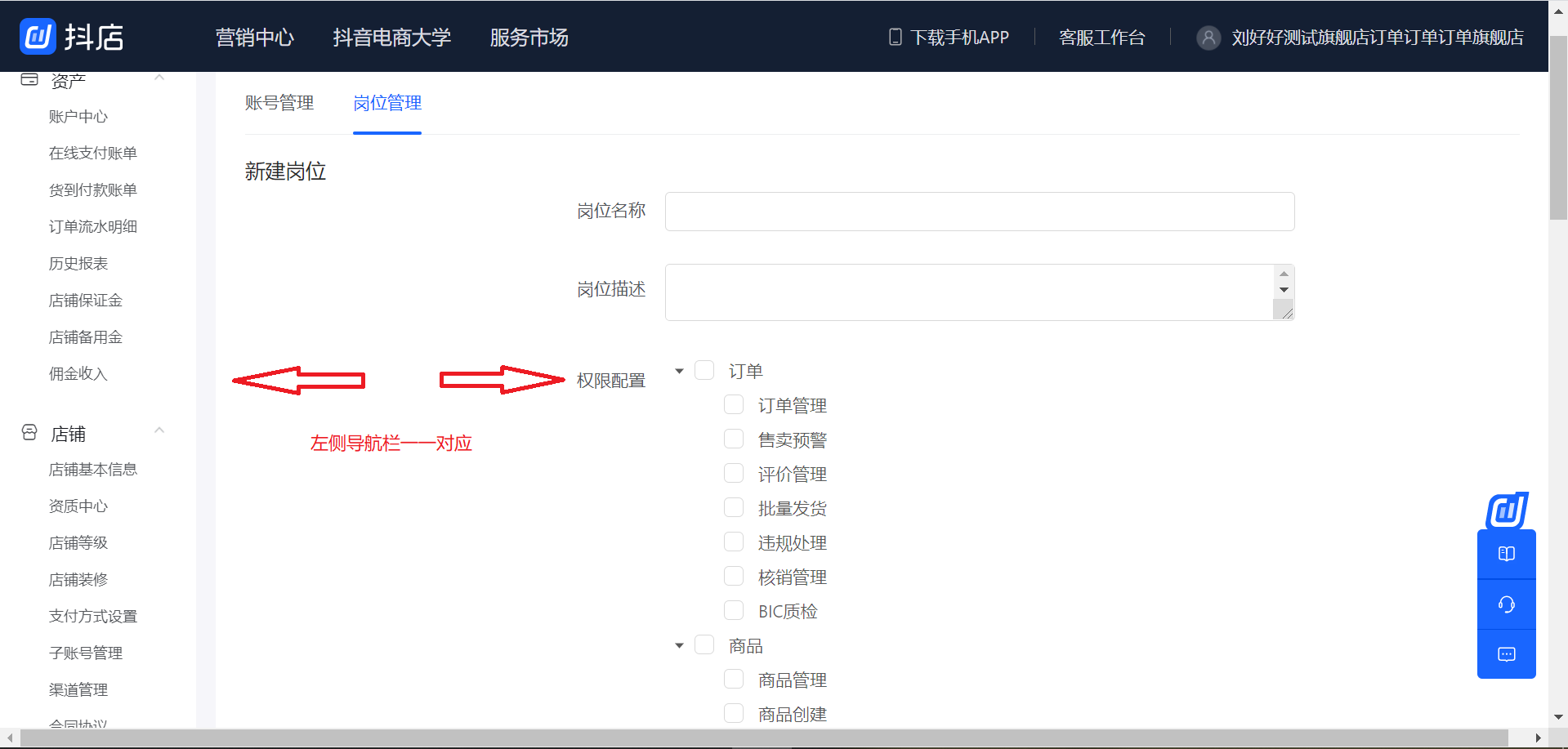
Task: Click the user avatar icon
Action: pos(1208,38)
